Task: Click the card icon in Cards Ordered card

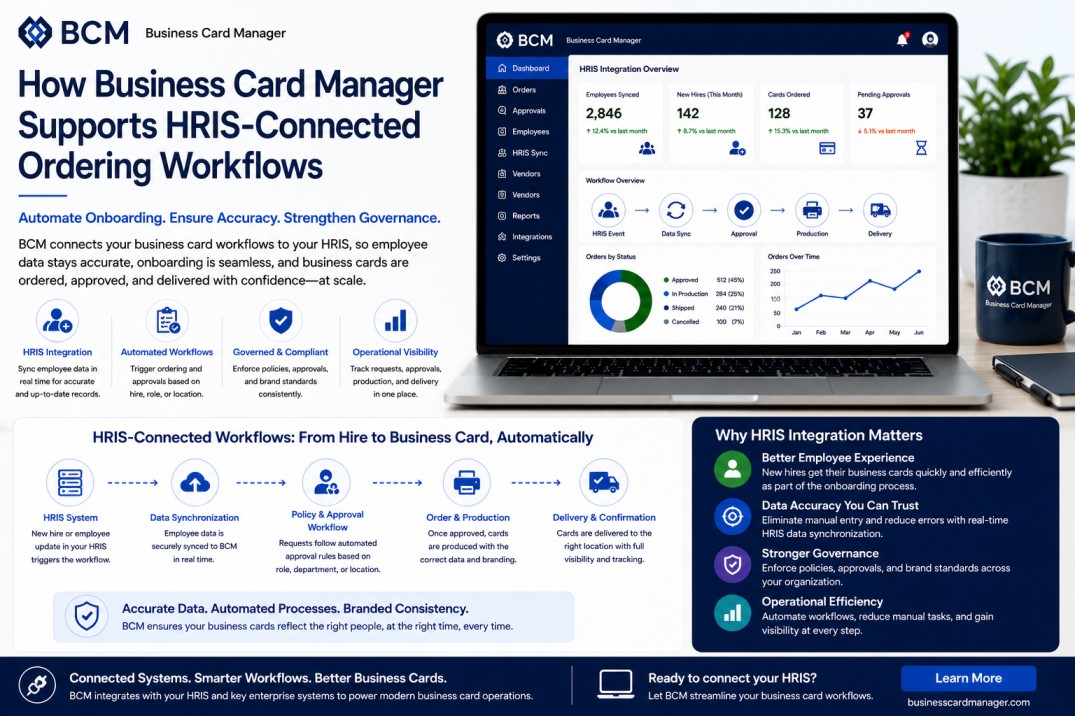Action: coord(828,148)
